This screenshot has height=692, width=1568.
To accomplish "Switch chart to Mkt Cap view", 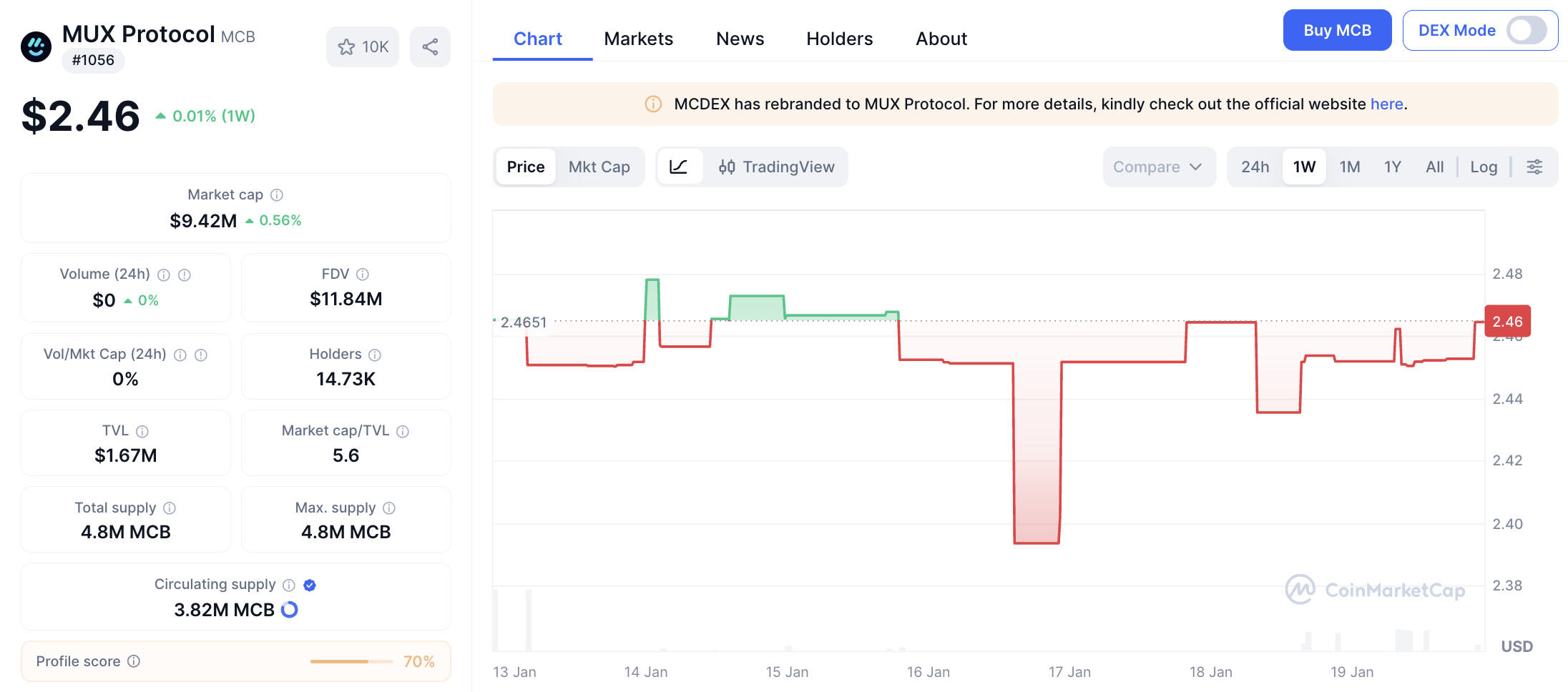I will pyautogui.click(x=599, y=167).
